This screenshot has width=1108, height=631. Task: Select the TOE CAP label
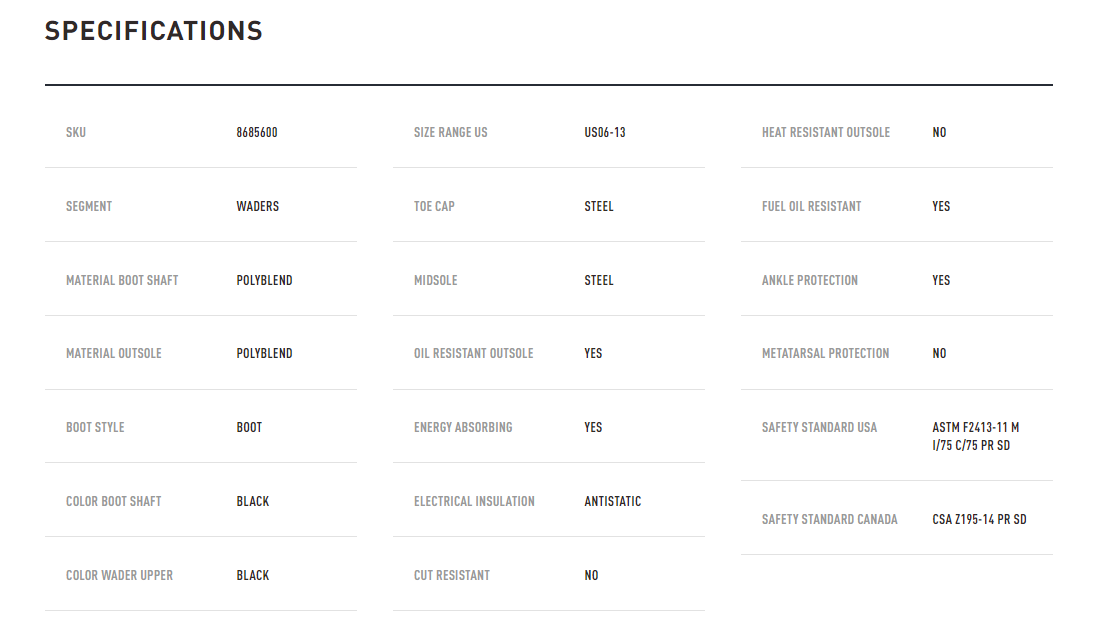pos(434,206)
